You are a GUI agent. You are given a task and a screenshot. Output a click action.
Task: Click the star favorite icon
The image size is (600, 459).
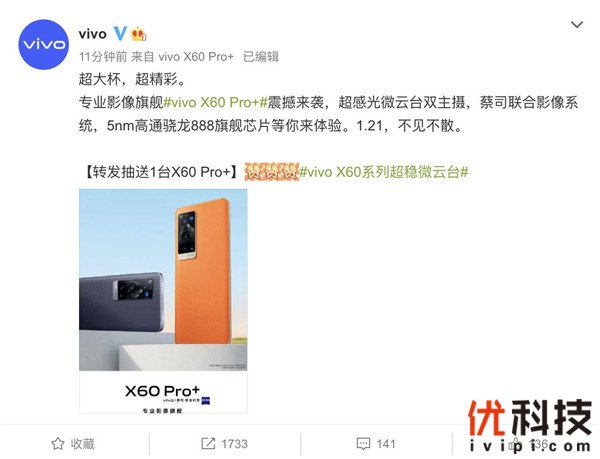pyautogui.click(x=58, y=444)
